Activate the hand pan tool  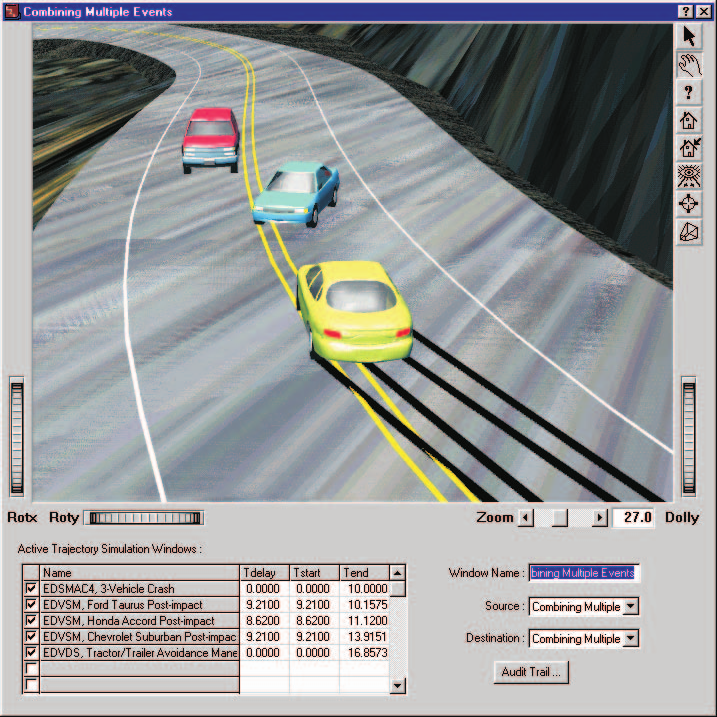point(689,65)
